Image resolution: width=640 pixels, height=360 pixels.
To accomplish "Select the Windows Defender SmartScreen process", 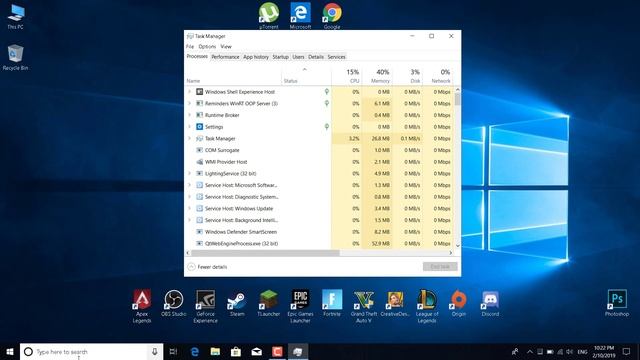I will click(x=319, y=232).
